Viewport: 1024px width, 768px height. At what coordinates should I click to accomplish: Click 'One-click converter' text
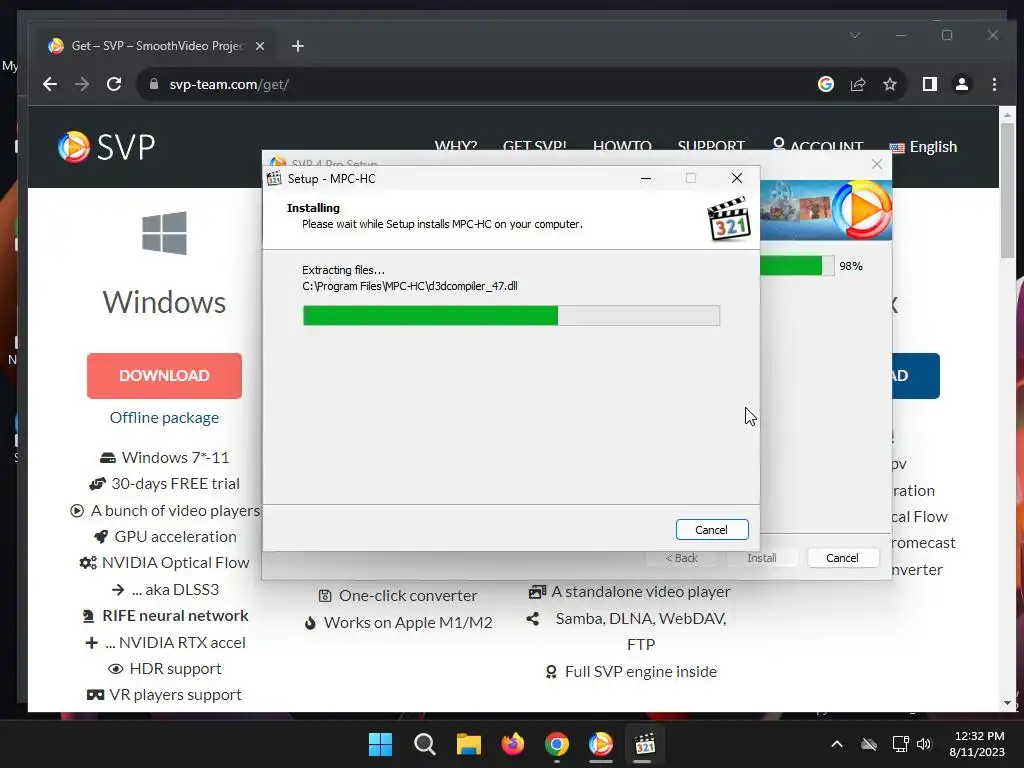click(x=408, y=596)
